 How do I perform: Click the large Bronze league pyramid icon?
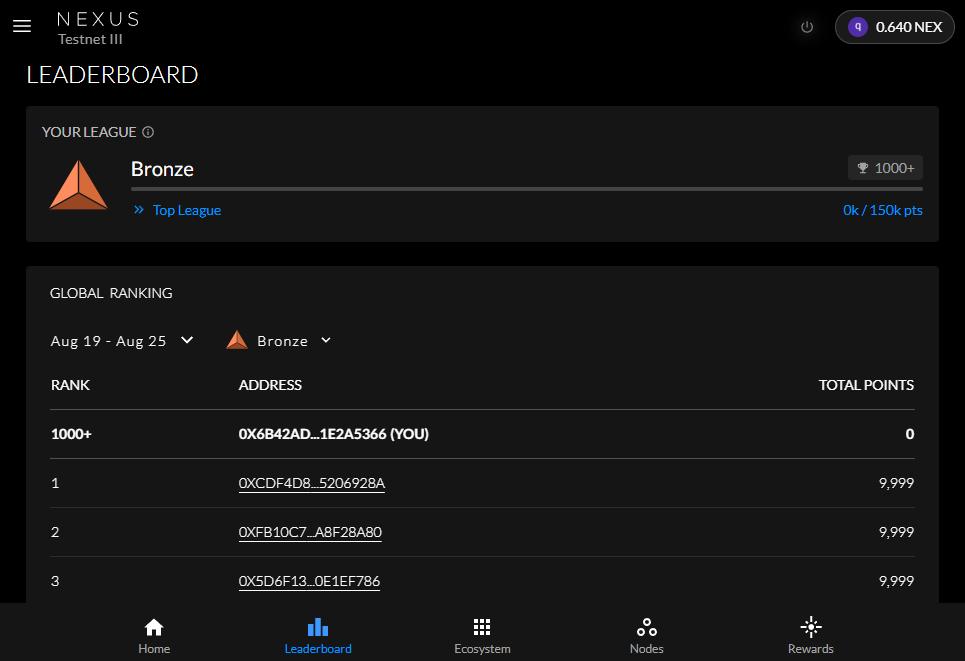click(79, 185)
